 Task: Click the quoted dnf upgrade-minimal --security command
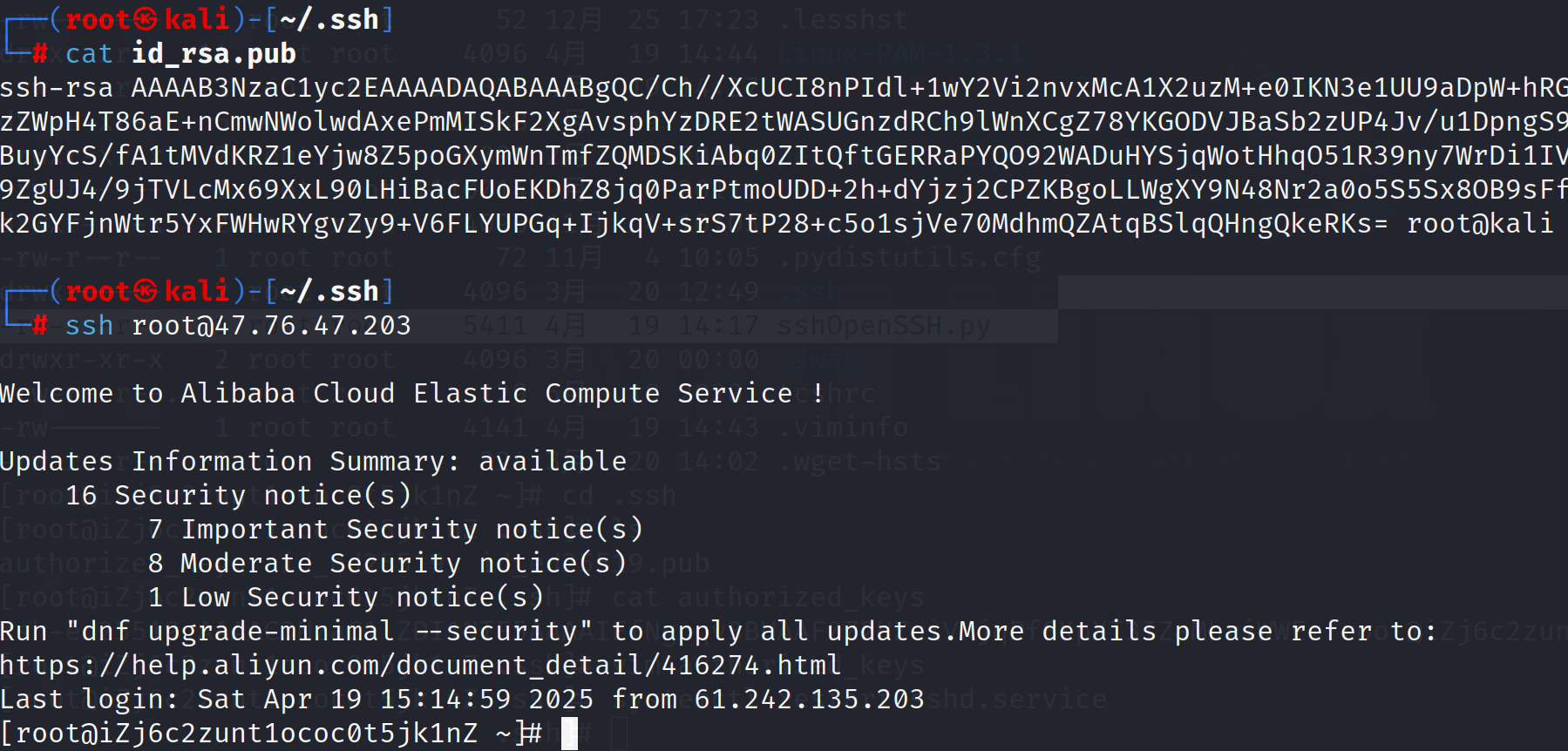pos(329,632)
